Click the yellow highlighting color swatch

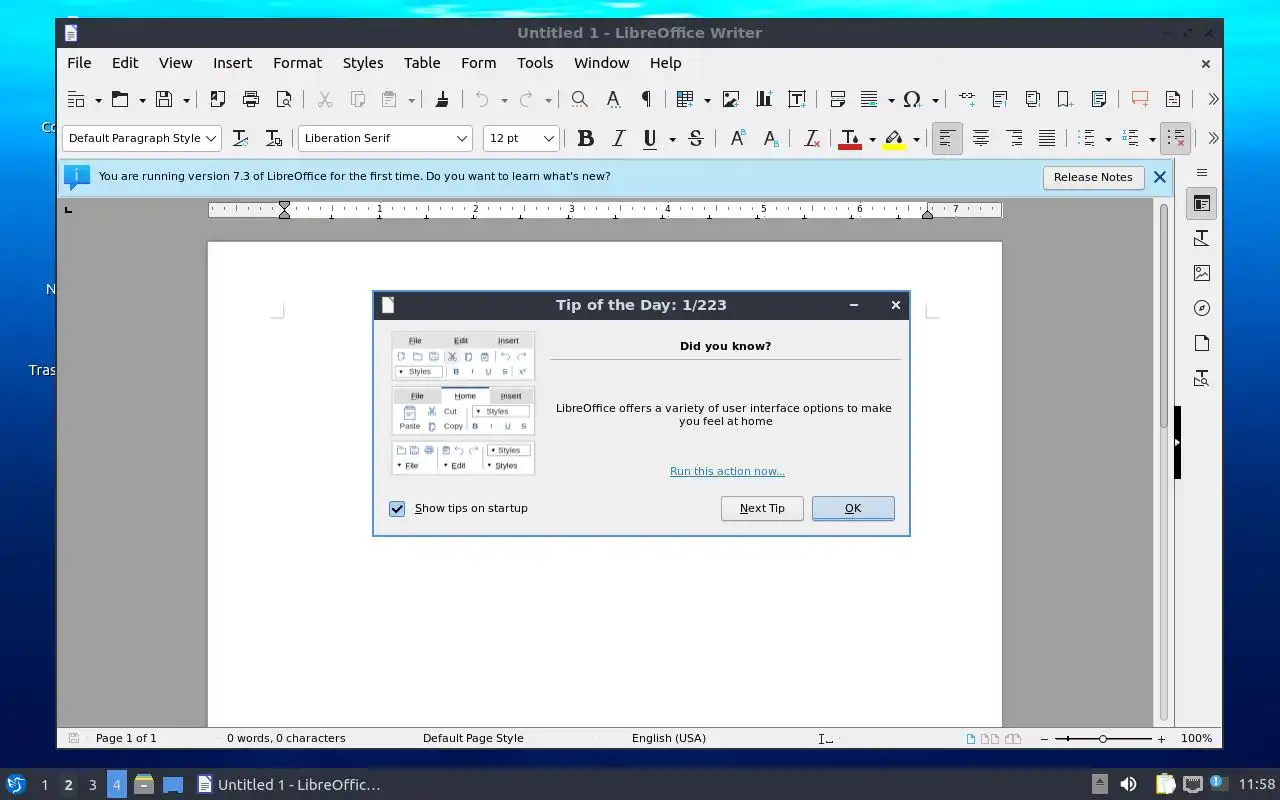[894, 139]
